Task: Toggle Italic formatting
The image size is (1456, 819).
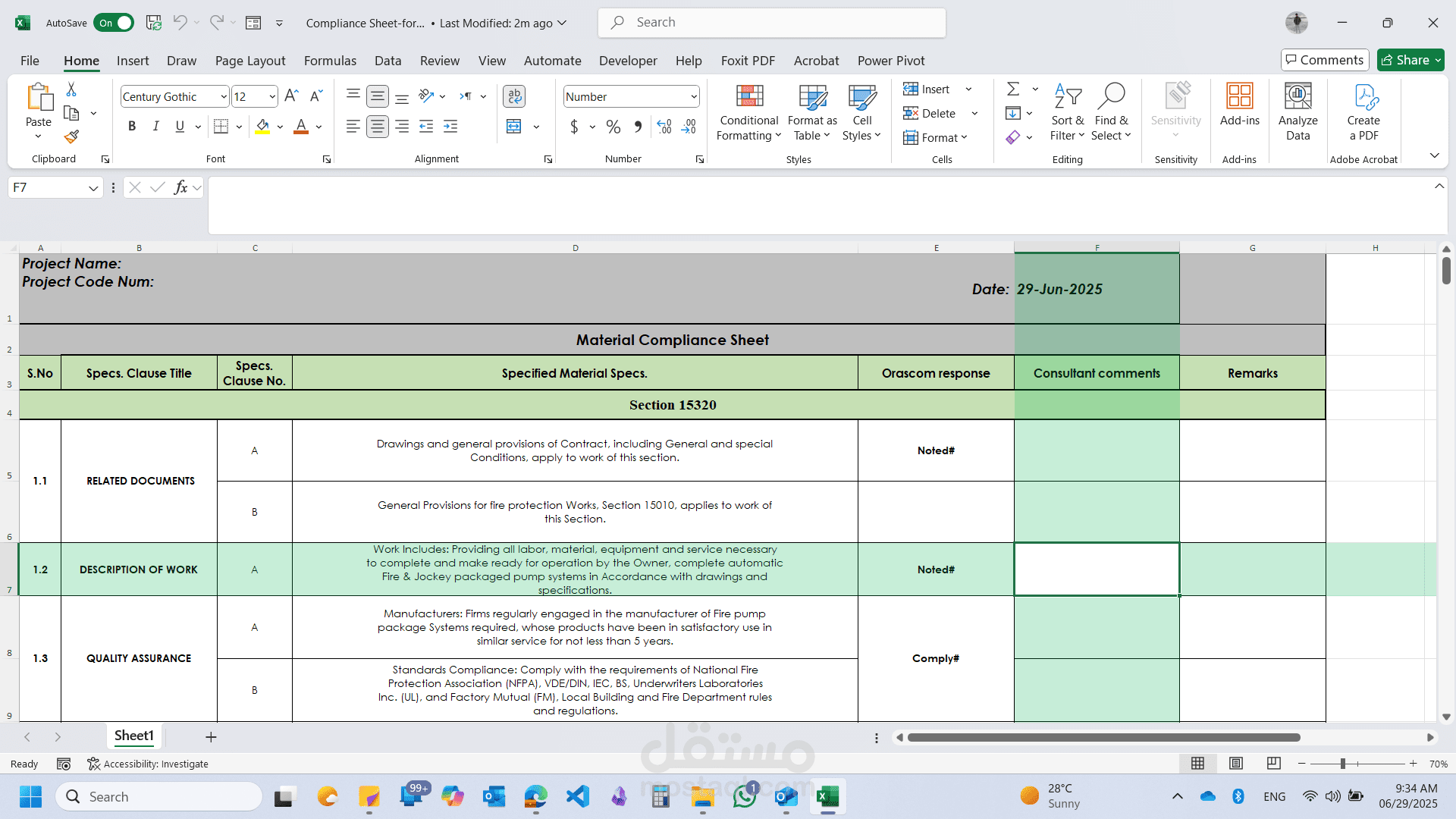Action: pos(155,127)
